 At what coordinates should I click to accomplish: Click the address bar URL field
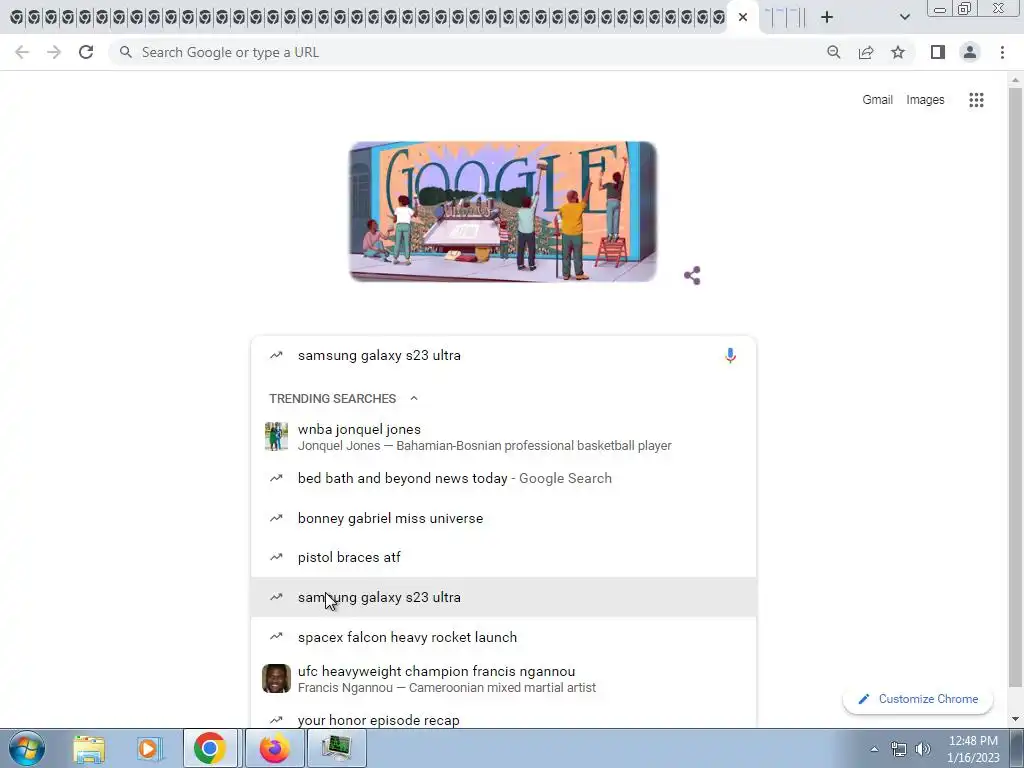click(470, 52)
